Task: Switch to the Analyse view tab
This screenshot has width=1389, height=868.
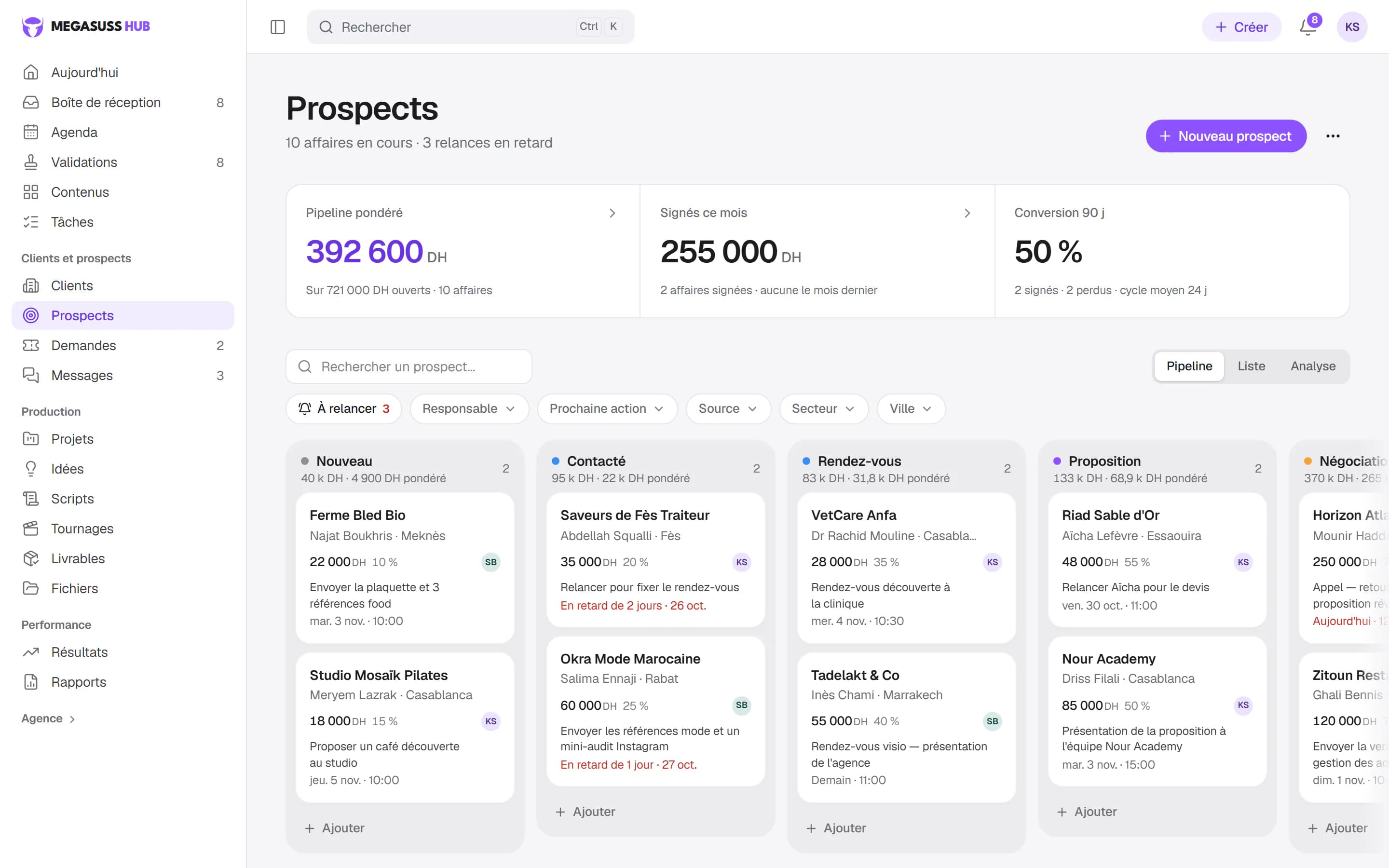Action: coord(1313,366)
